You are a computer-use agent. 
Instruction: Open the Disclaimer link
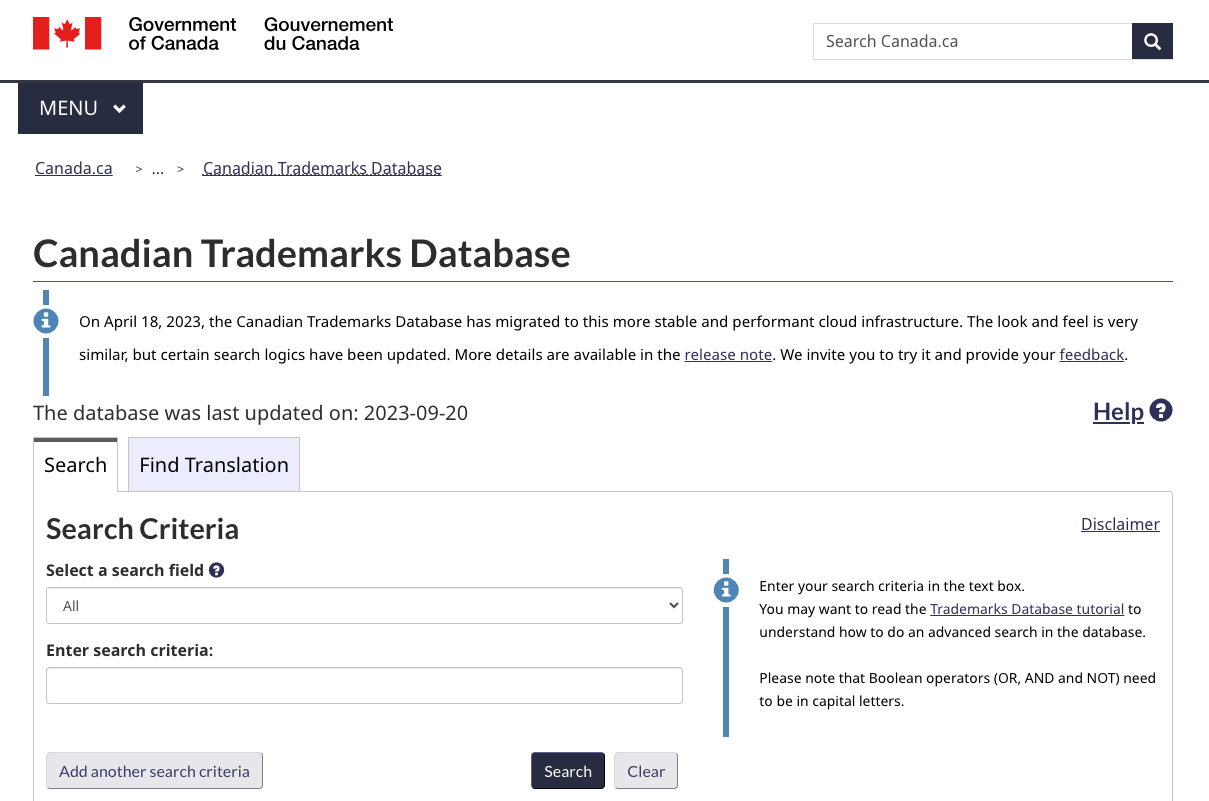pyautogui.click(x=1120, y=524)
